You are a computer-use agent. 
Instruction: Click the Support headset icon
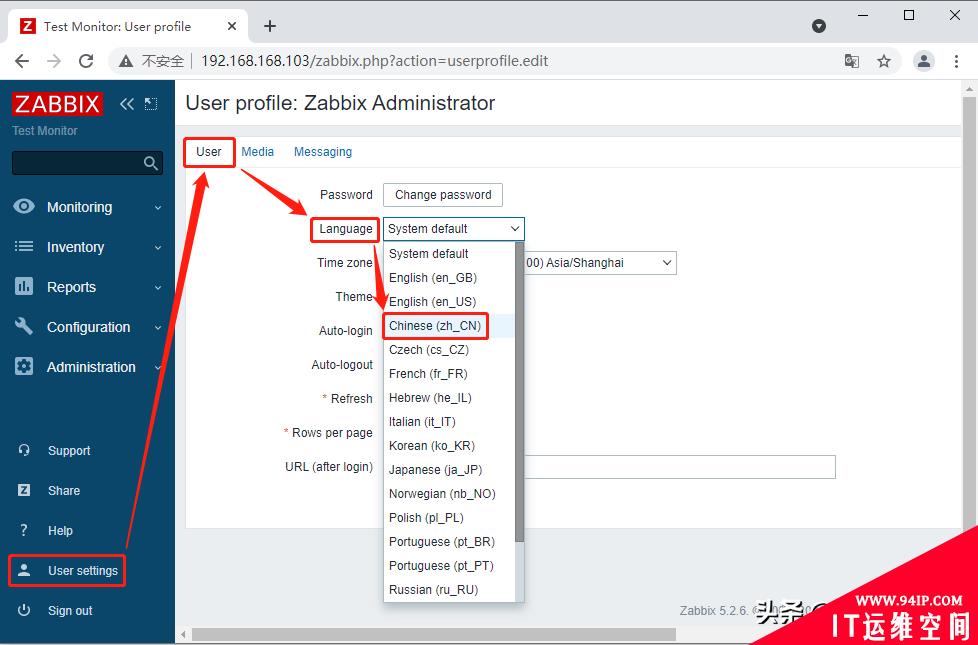[24, 450]
